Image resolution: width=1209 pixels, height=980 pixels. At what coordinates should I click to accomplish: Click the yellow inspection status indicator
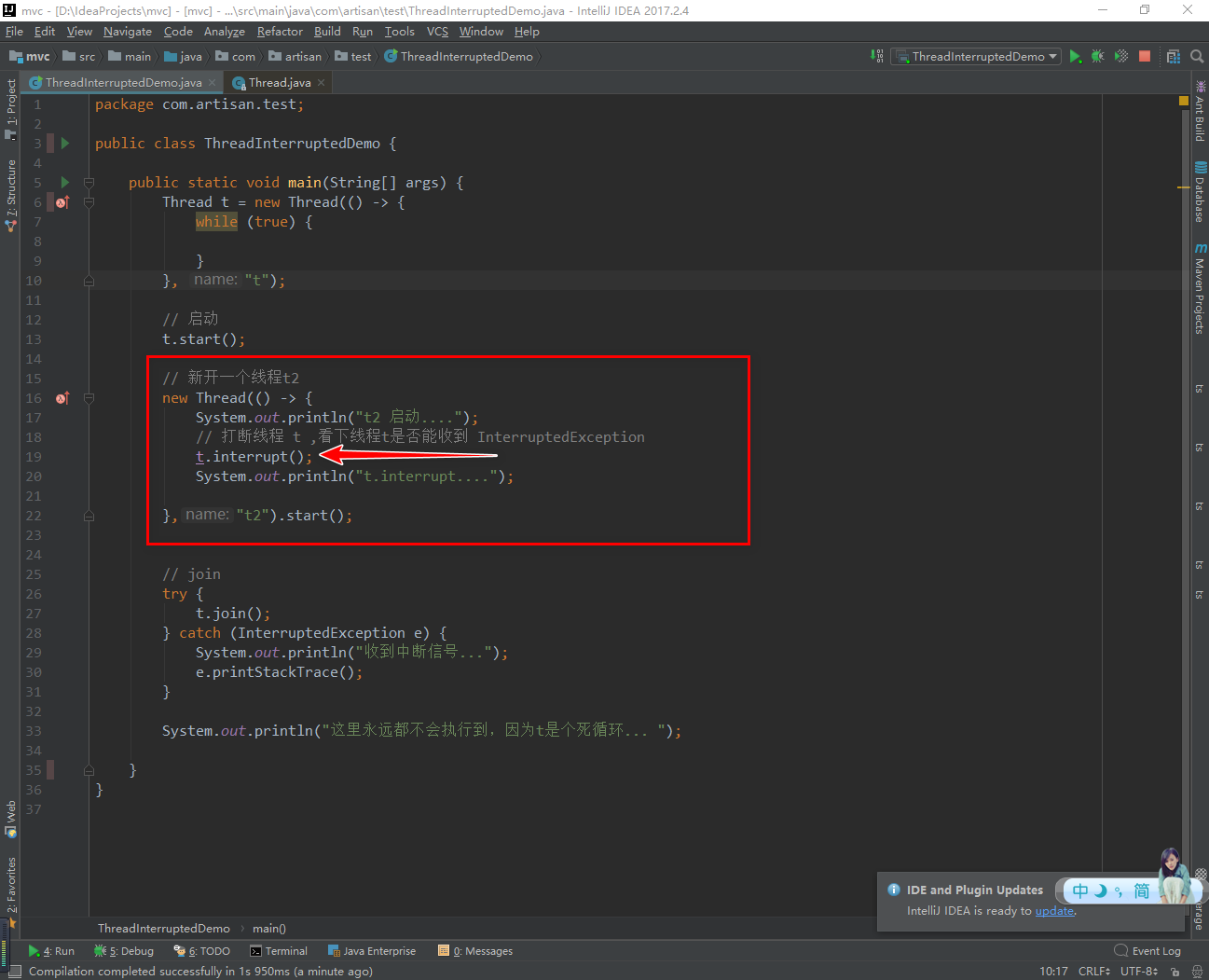[1184, 101]
